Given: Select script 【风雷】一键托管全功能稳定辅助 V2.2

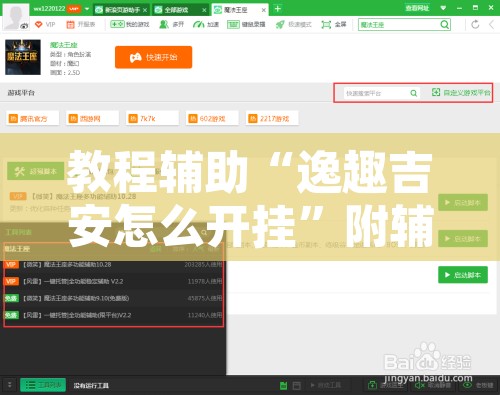Looking at the screenshot, I should pos(113,281).
